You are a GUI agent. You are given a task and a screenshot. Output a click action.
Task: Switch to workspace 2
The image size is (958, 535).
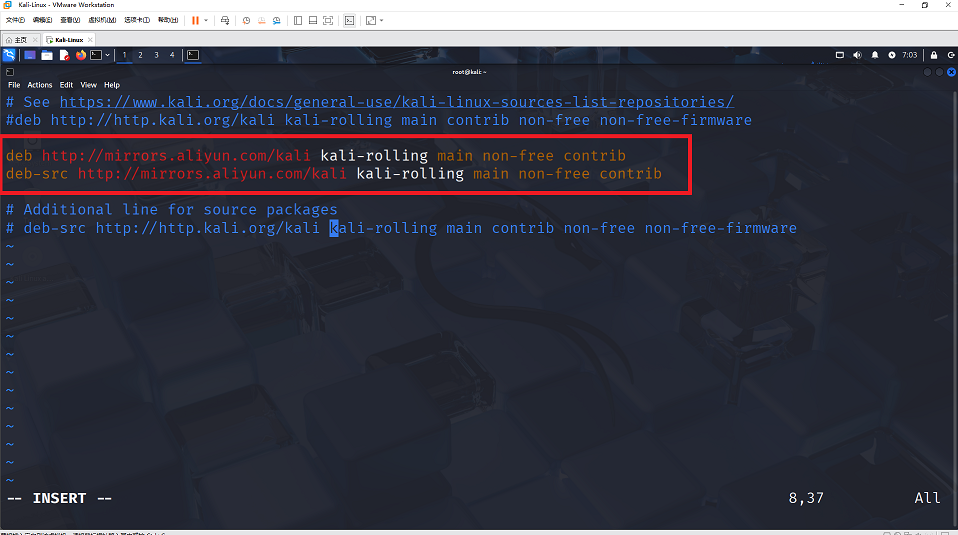click(141, 55)
